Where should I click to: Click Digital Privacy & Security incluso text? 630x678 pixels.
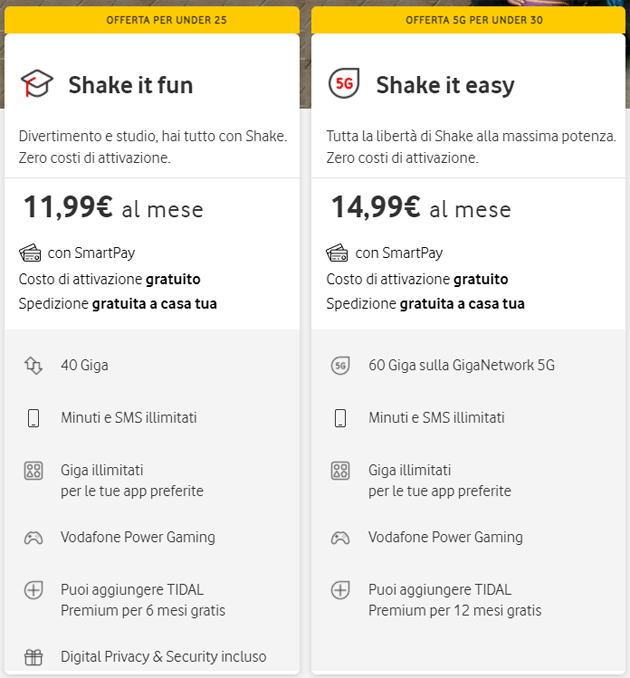coord(163,657)
